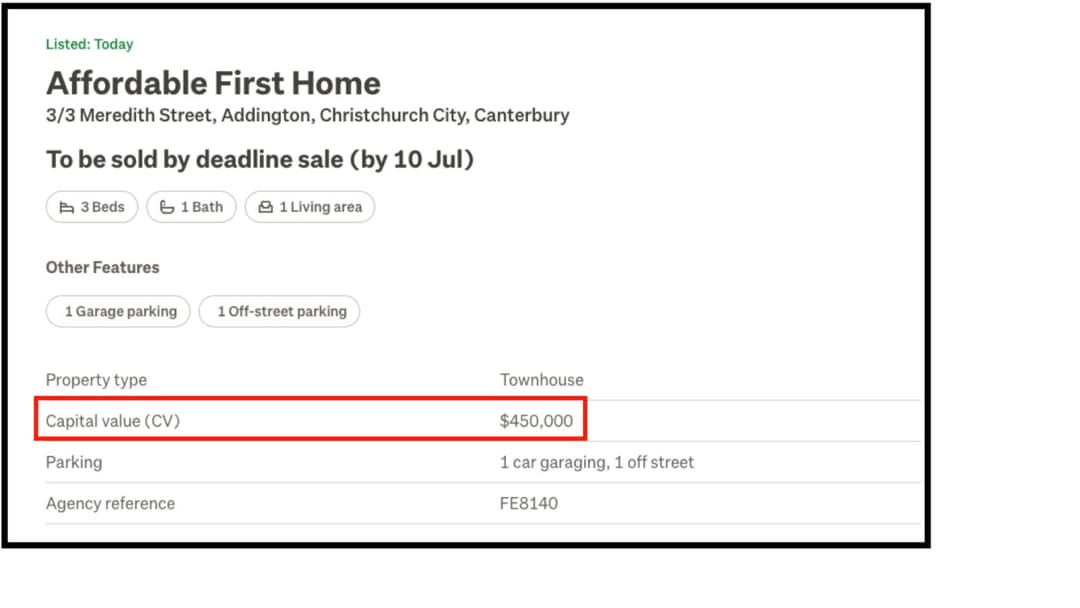The height and width of the screenshot is (608, 1080).
Task: Select the 1 Bath feature chip
Action: [x=191, y=207]
